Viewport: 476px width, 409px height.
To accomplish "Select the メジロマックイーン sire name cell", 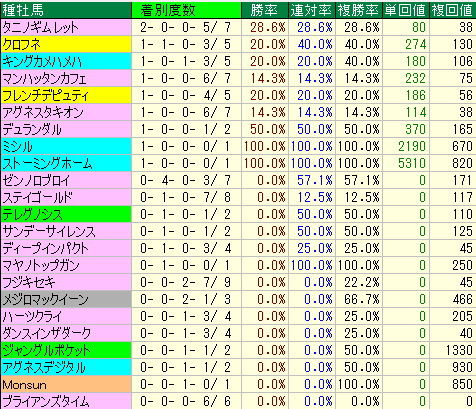I will pos(66,299).
